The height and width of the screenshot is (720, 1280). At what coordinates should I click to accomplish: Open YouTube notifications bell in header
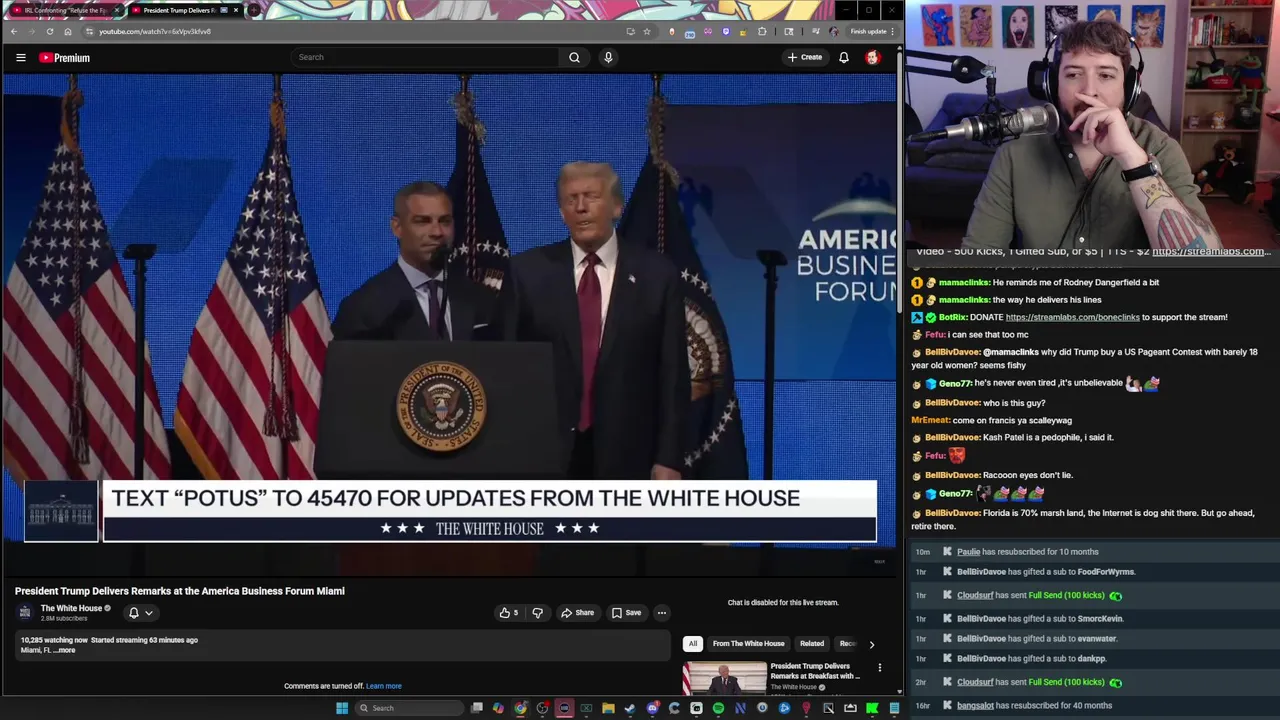click(x=844, y=57)
